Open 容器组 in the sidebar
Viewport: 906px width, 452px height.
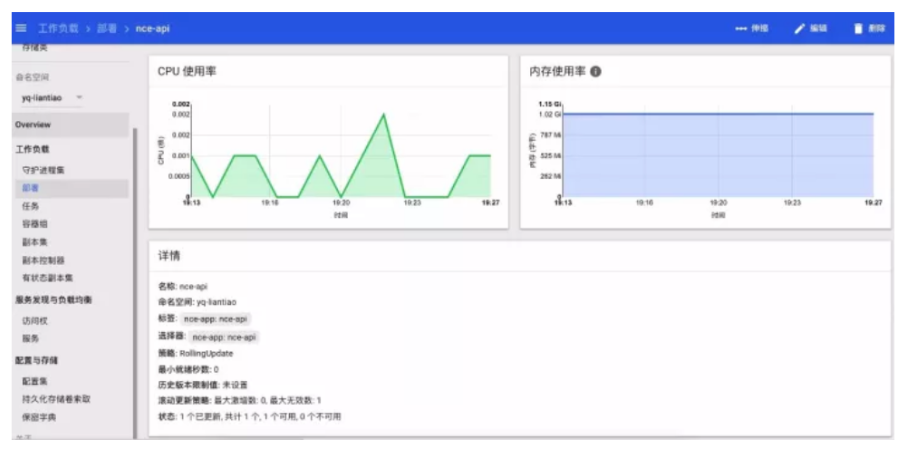tap(35, 224)
